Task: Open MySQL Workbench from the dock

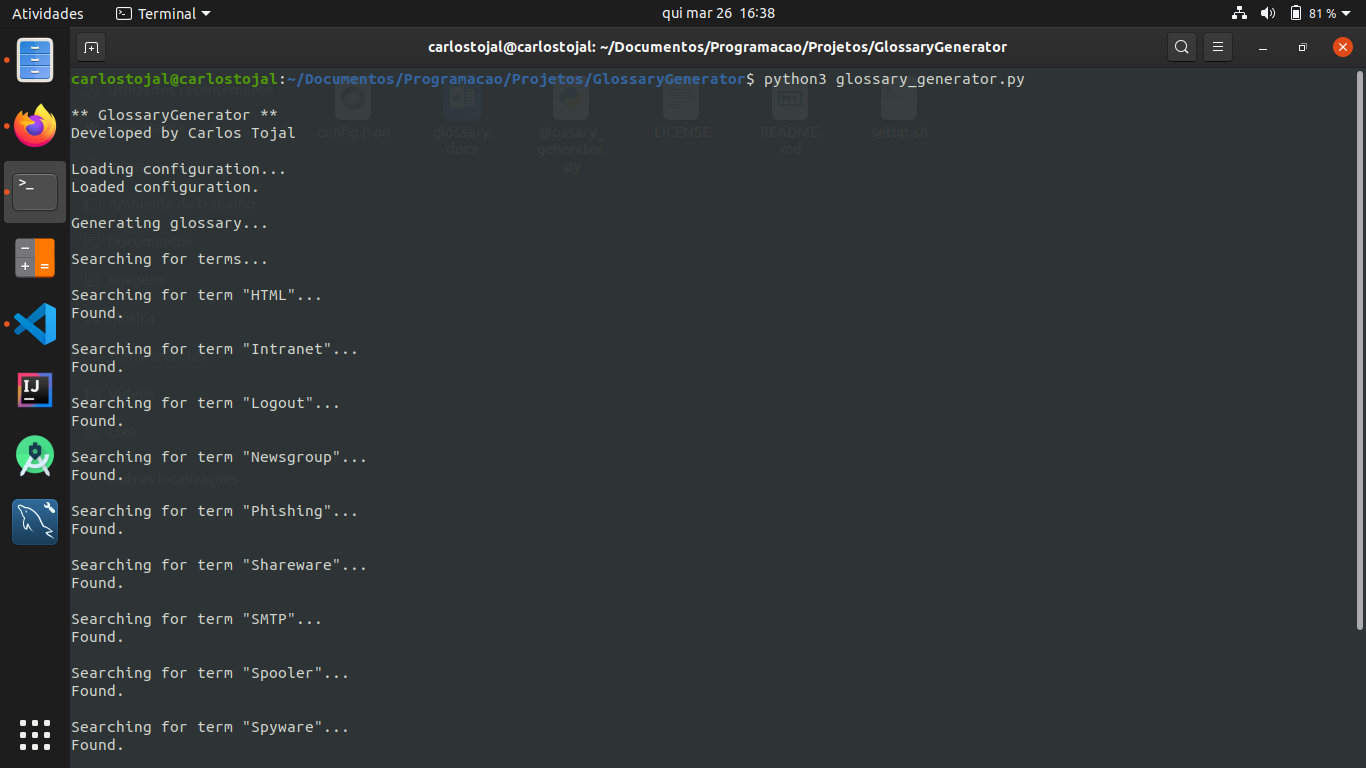Action: [x=35, y=522]
